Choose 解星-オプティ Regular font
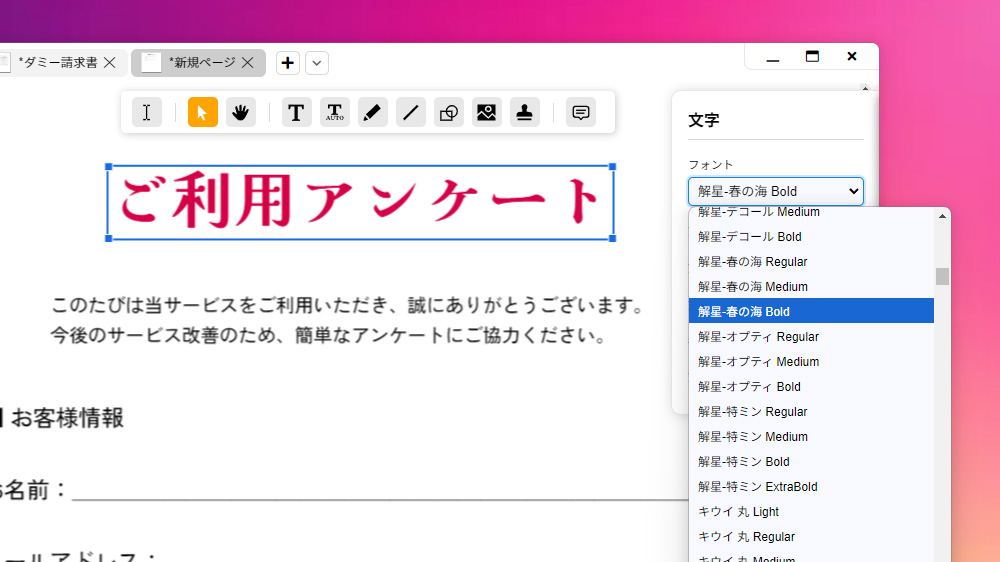 point(758,337)
